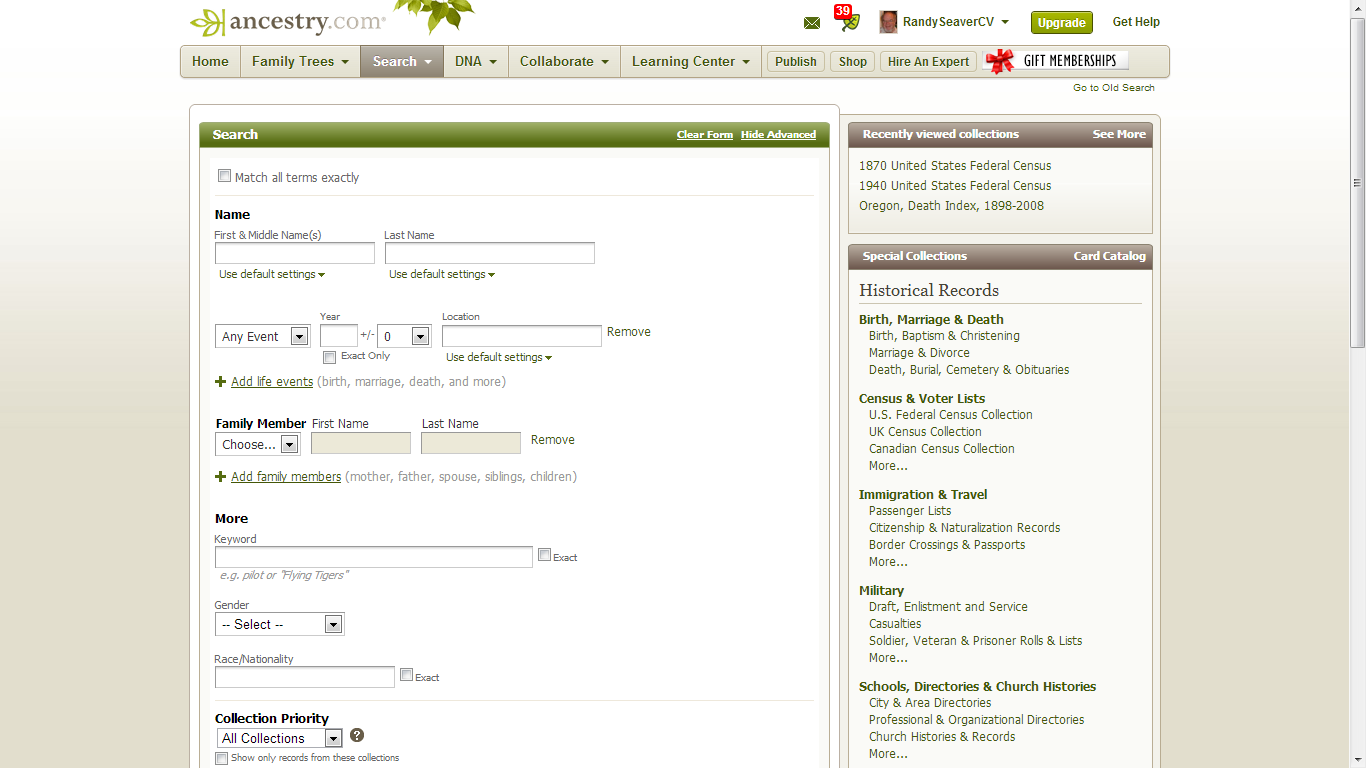Check Match all terms exactly
1366x768 pixels.
(x=224, y=175)
